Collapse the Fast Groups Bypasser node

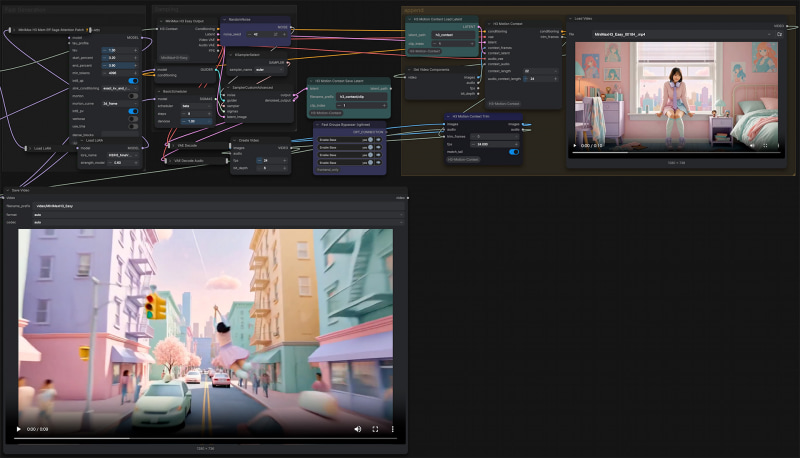(318, 124)
